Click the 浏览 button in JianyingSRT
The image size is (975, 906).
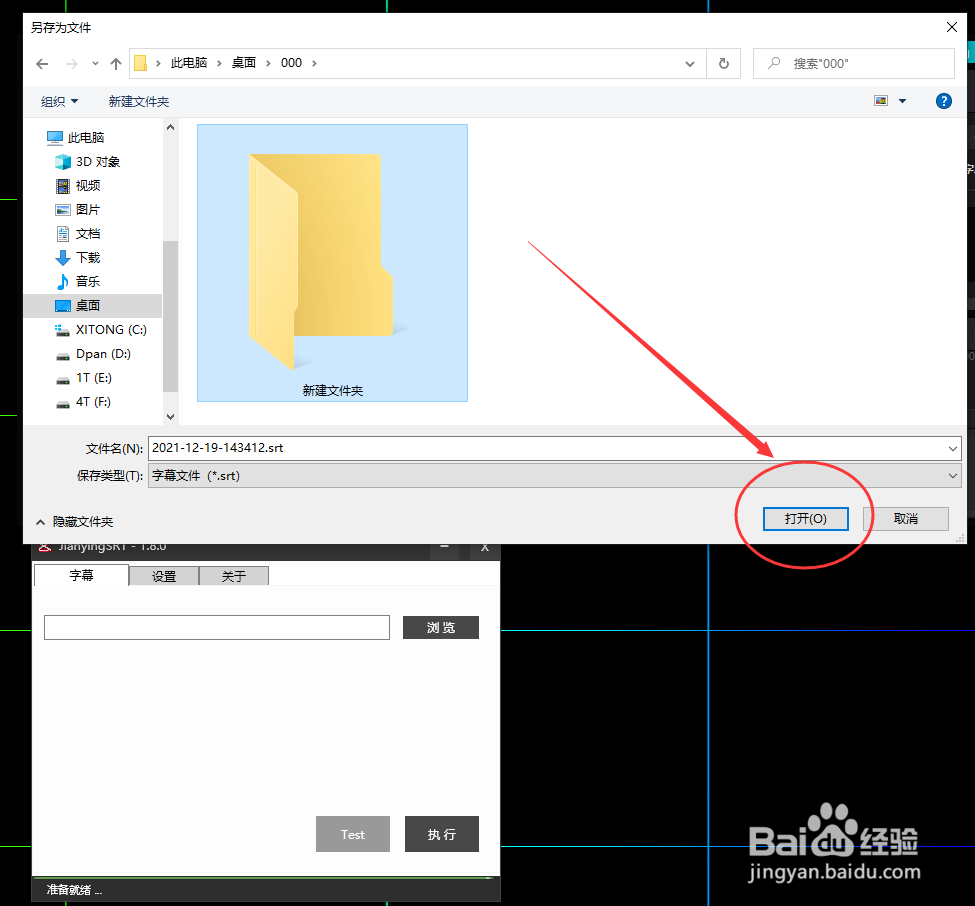[441, 627]
